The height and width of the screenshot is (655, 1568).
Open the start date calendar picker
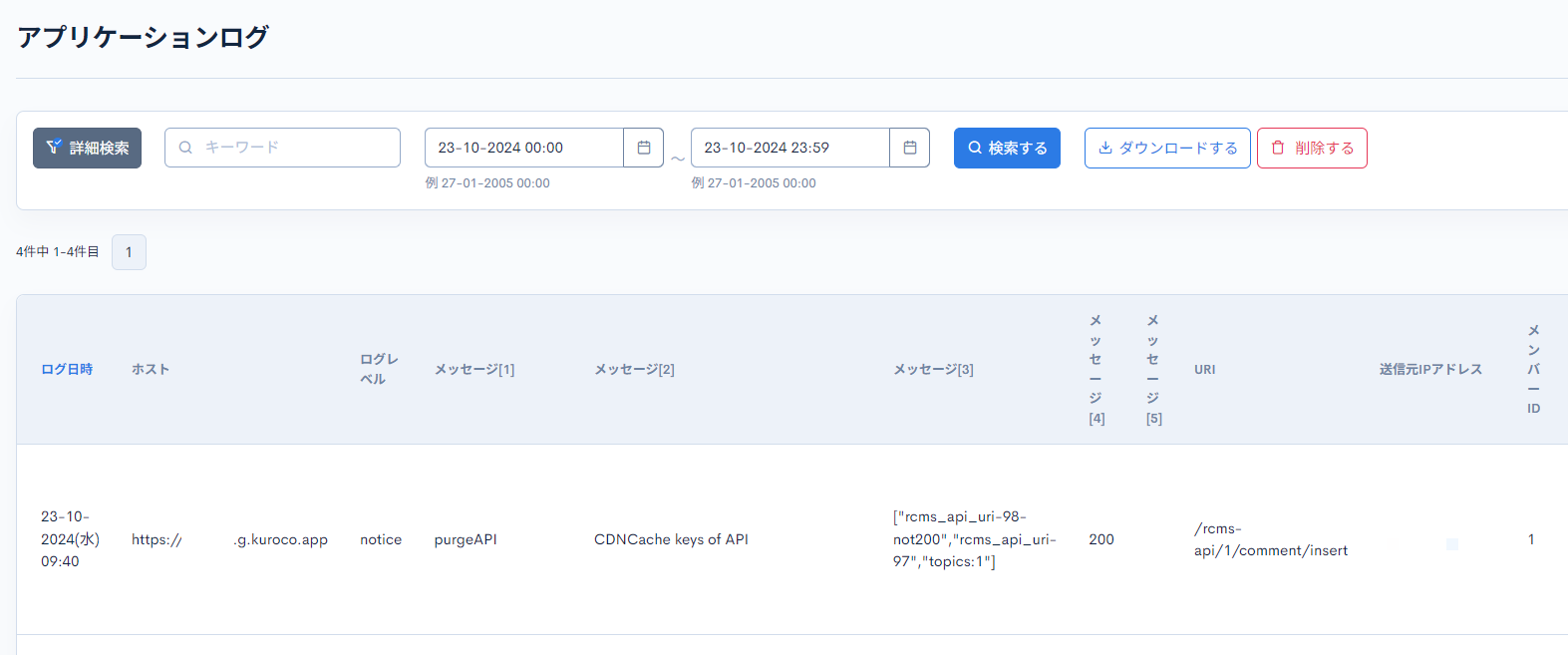point(644,148)
